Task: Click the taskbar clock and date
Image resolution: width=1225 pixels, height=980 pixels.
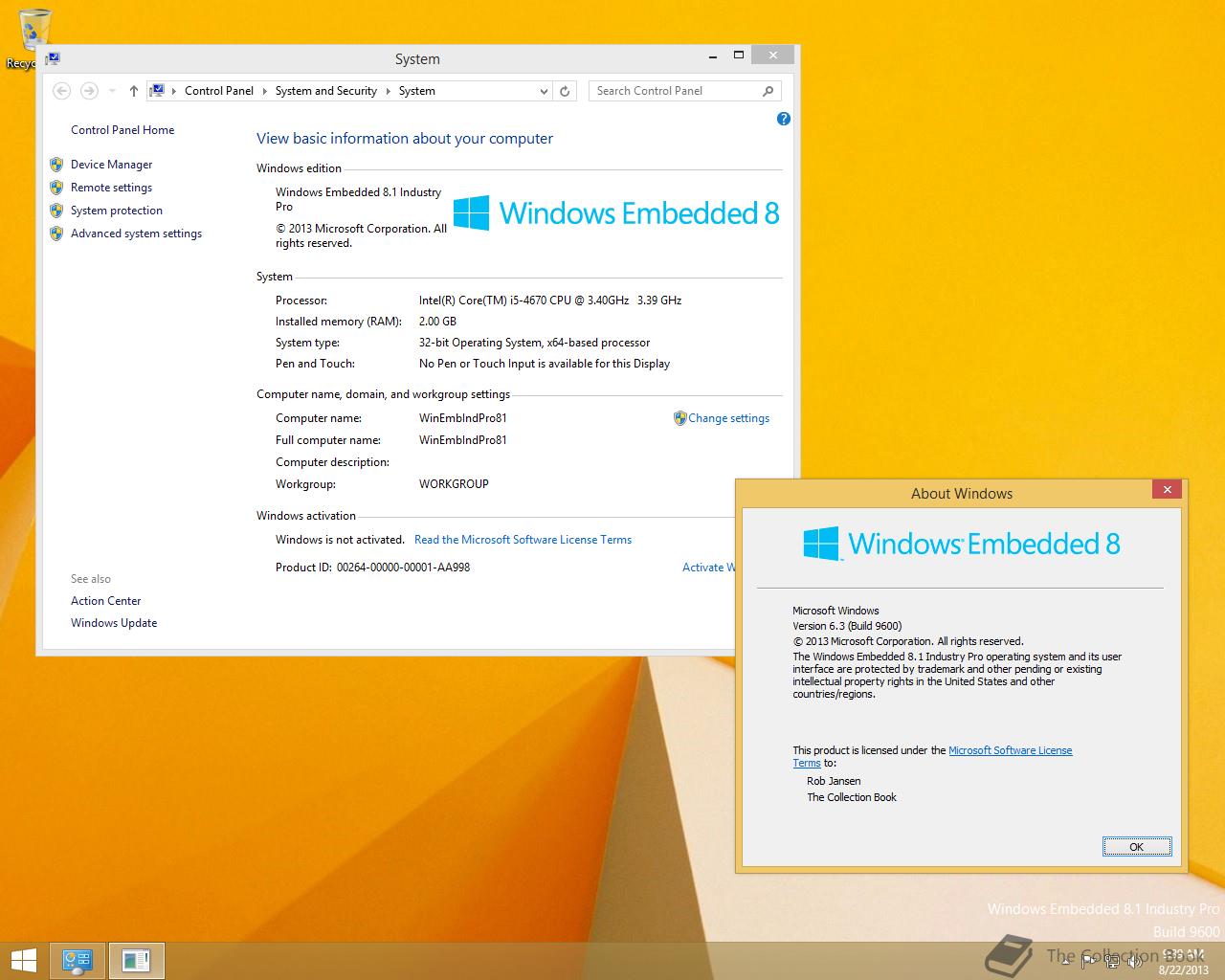Action: coord(1184,961)
